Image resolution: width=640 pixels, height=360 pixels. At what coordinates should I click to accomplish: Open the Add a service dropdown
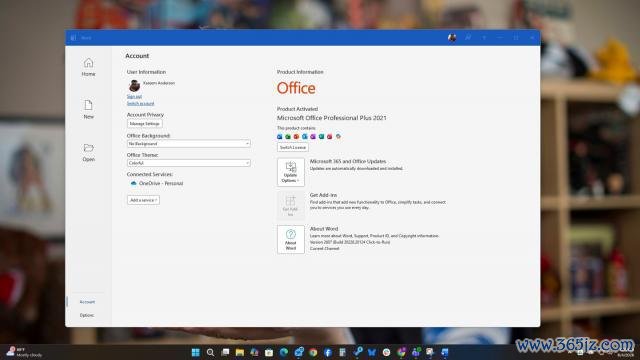(143, 200)
